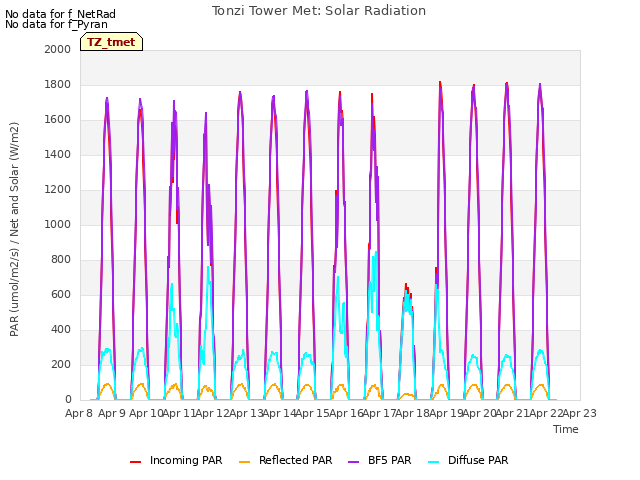This screenshot has width=640, height=480.
Task: Click the Apr 15 x-axis tick label
Action: 313,413
